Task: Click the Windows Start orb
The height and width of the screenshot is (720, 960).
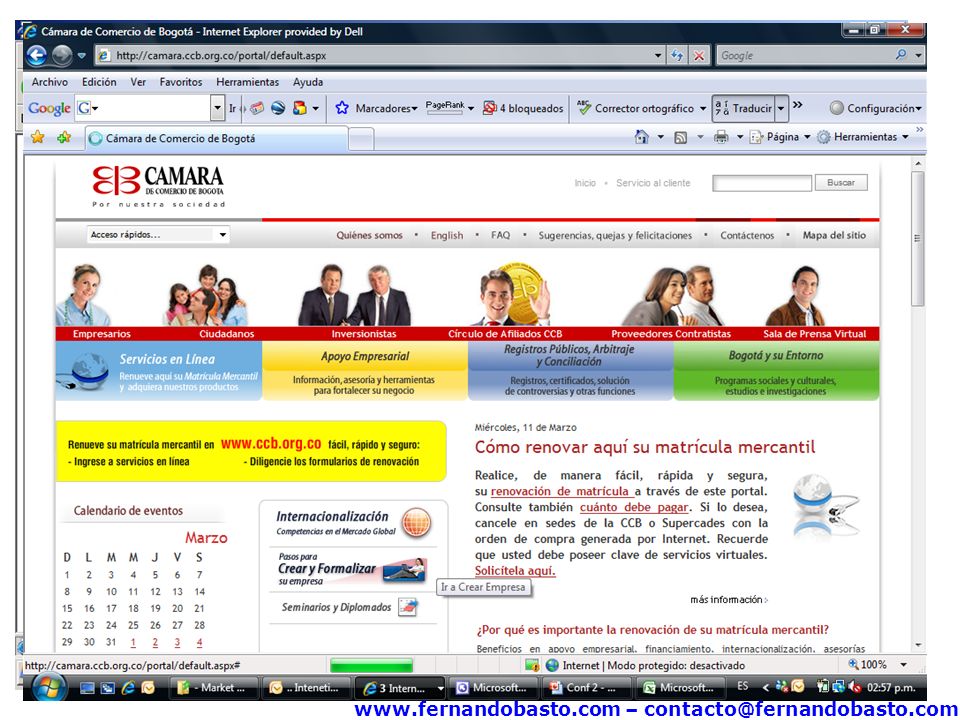Action: [49, 688]
